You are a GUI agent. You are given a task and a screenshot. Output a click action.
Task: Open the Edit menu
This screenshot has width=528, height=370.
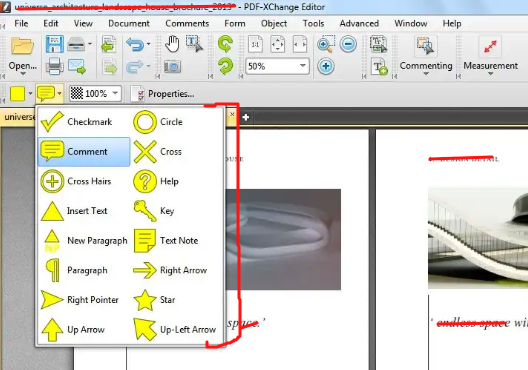[x=51, y=24]
